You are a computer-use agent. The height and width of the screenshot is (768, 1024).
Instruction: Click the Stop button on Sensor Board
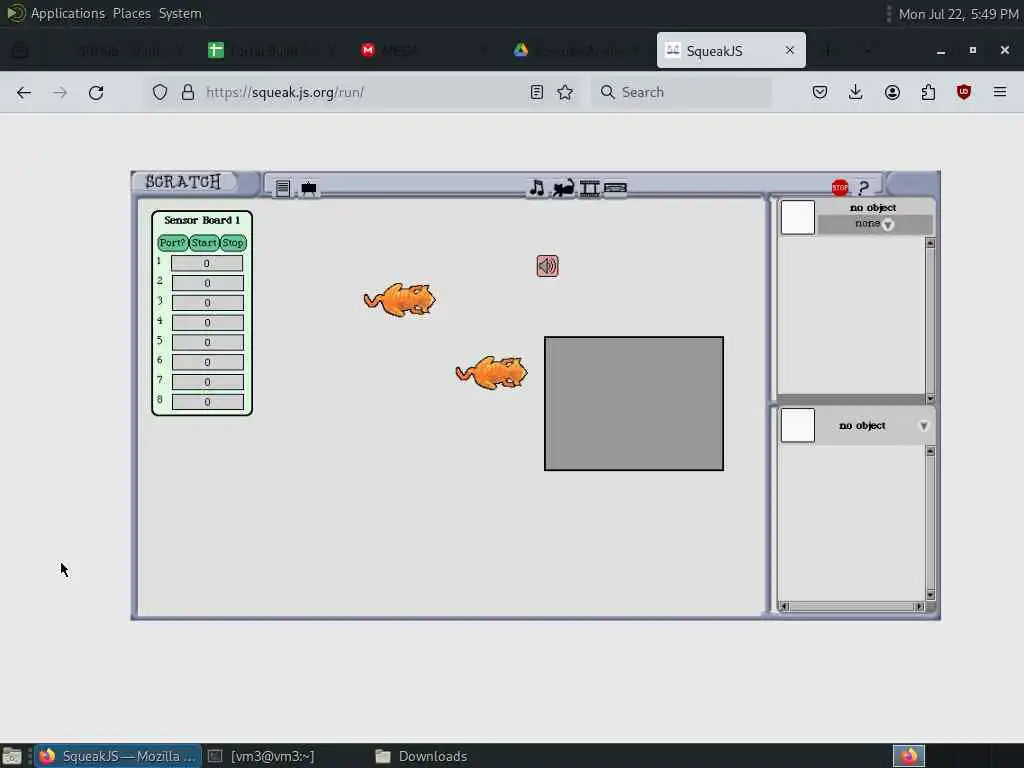pos(232,243)
